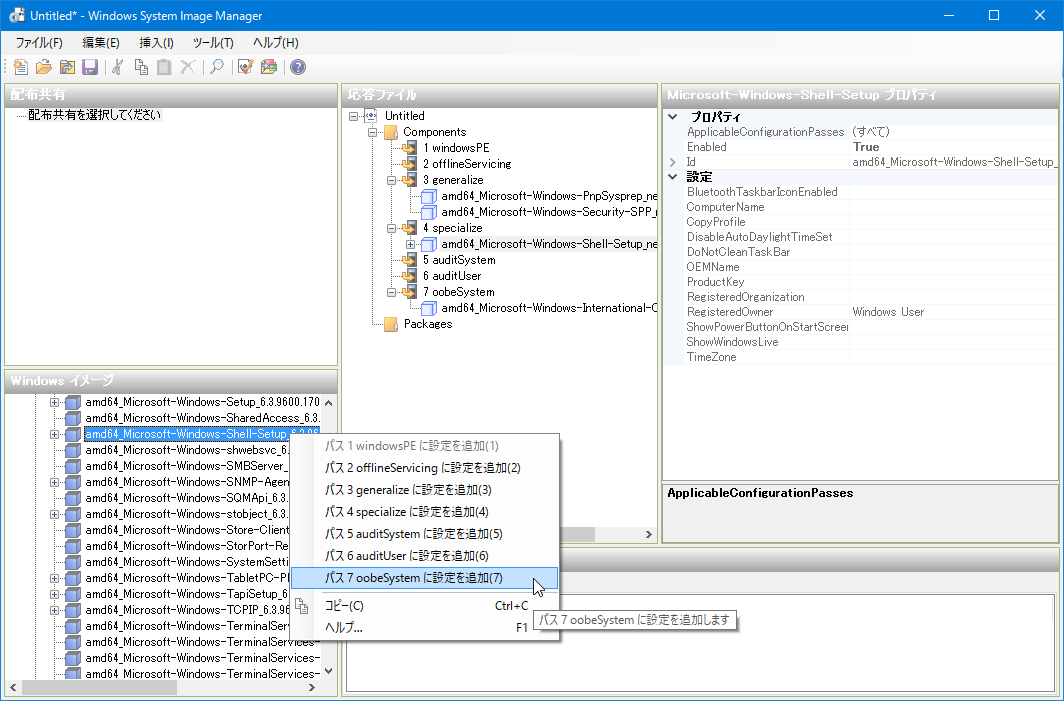Image resolution: width=1064 pixels, height=701 pixels.
Task: Collapse the Untitled root node
Action: point(354,116)
